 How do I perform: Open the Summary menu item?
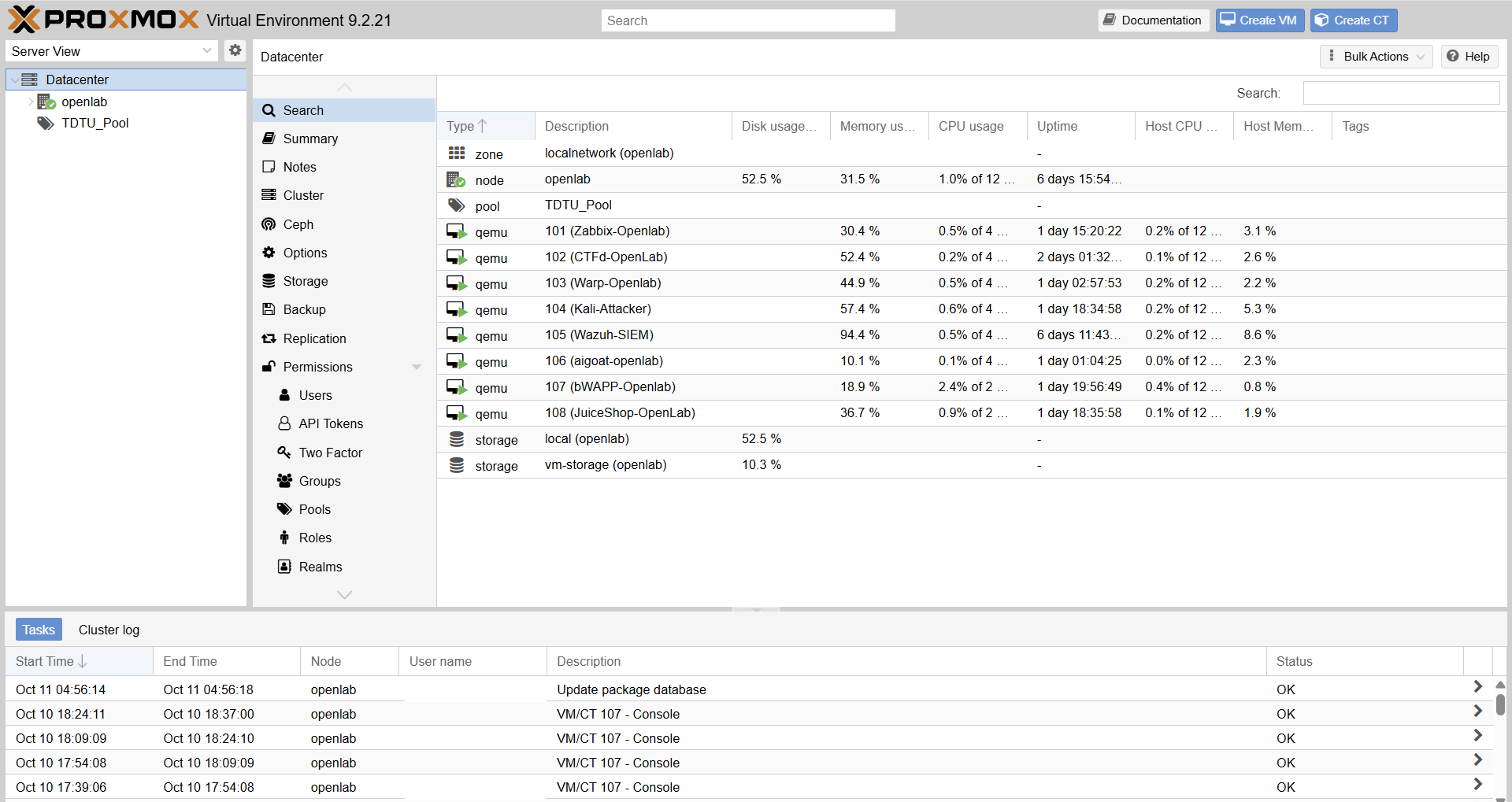click(x=344, y=139)
